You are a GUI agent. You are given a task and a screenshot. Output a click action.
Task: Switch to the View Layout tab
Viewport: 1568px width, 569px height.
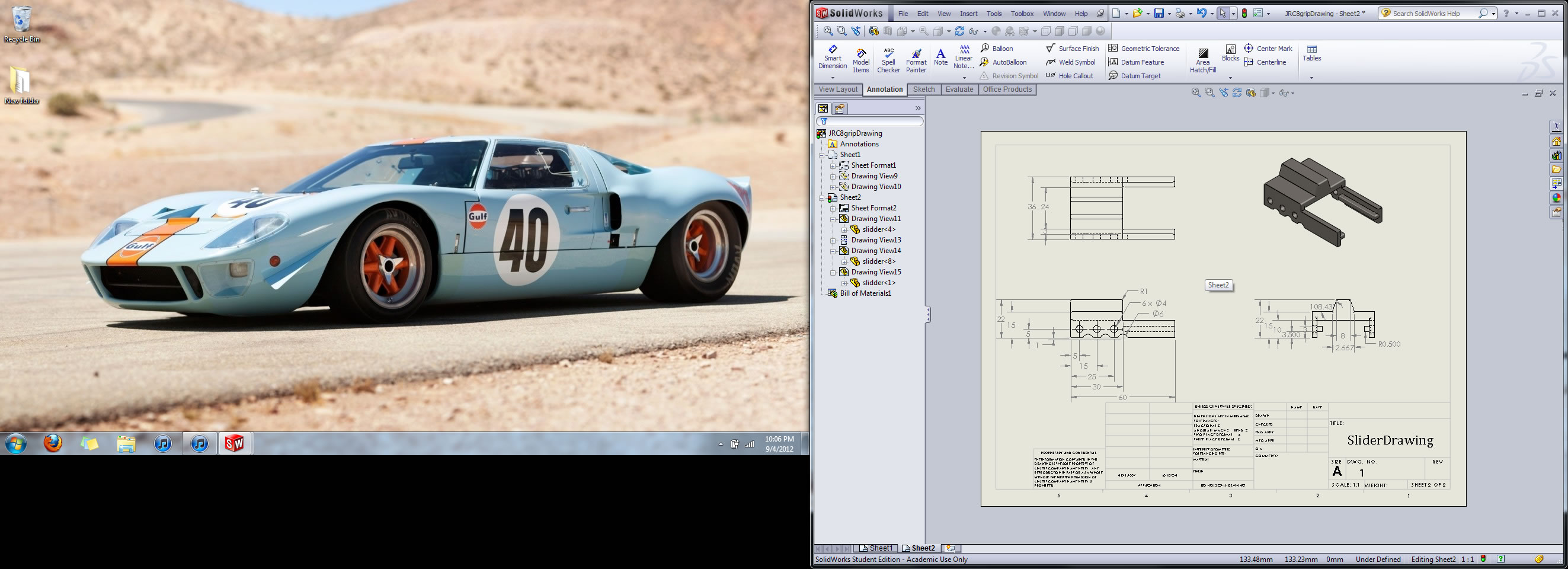(x=837, y=89)
